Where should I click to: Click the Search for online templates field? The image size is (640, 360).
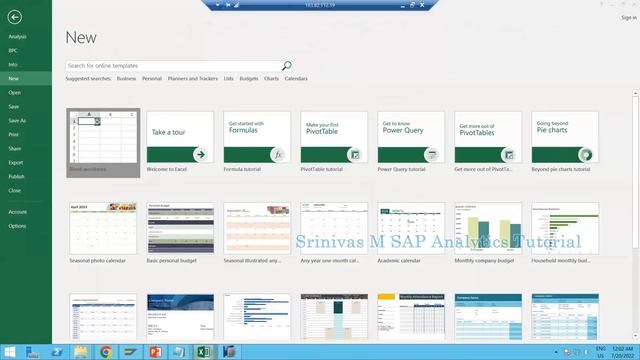tap(173, 66)
